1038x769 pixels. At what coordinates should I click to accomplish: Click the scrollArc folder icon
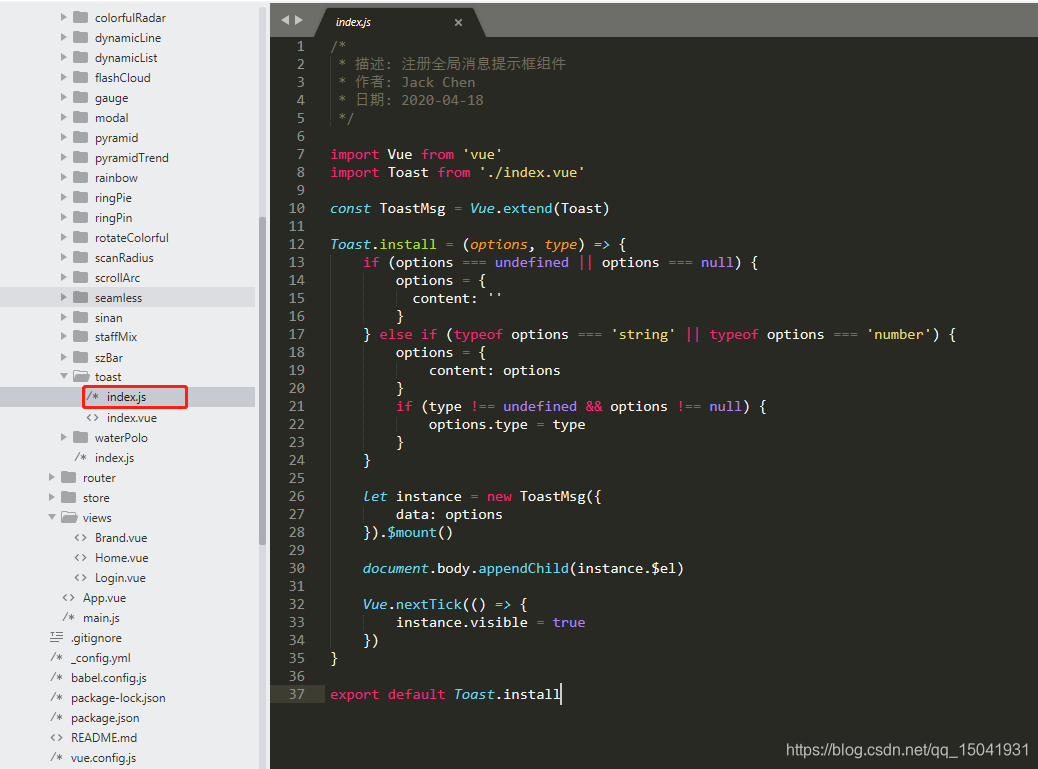point(81,277)
